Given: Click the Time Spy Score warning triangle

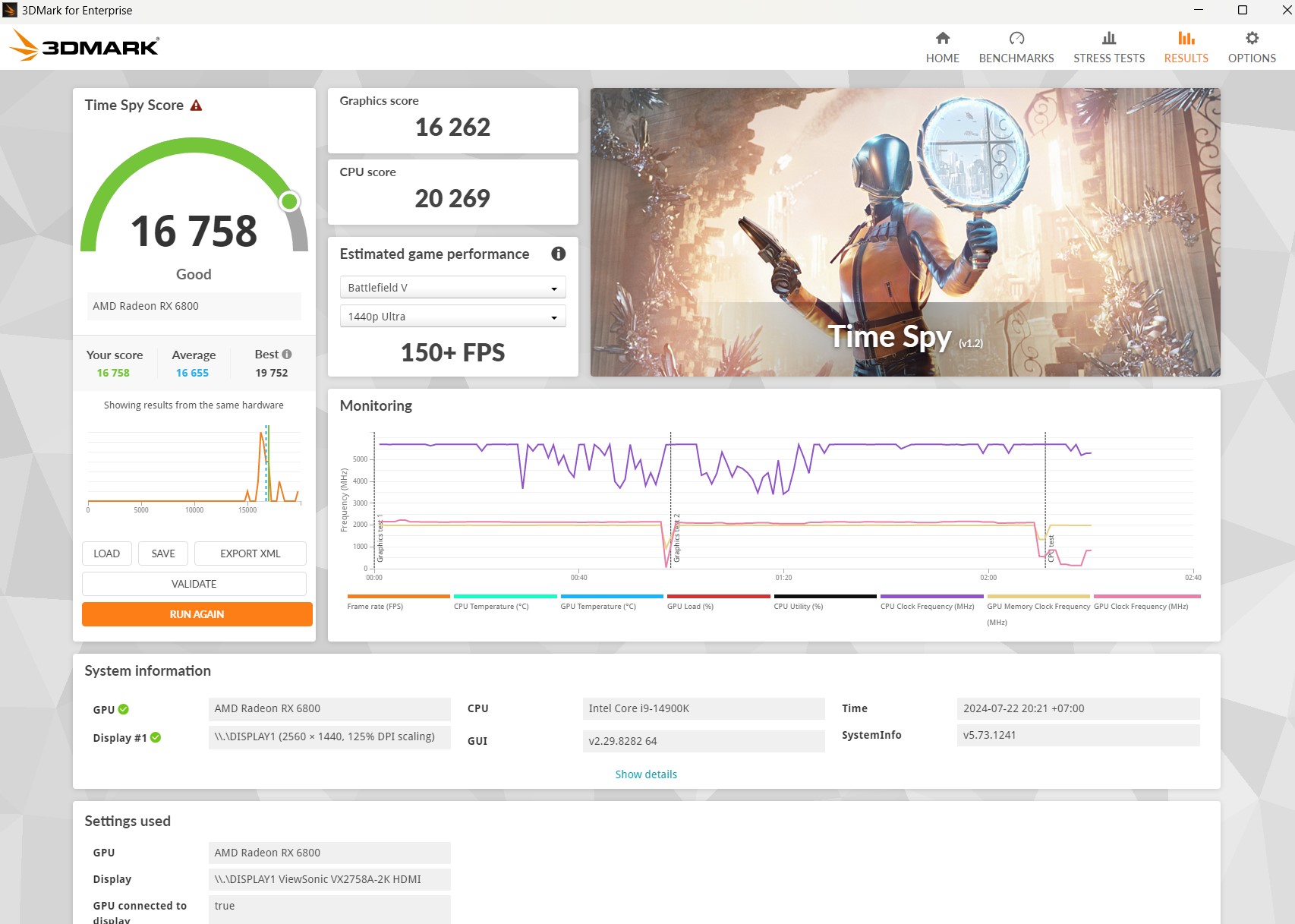Looking at the screenshot, I should [196, 106].
